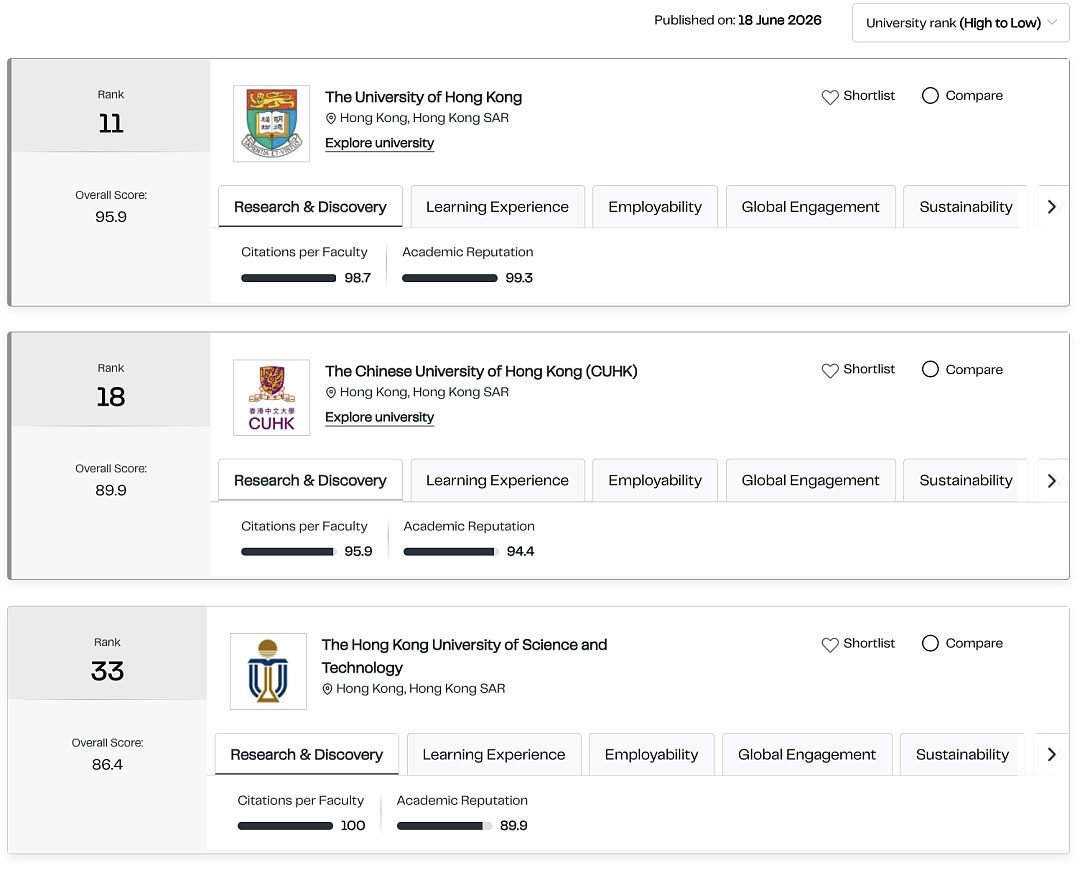Viewport: 1080px width, 870px height.
Task: Open Sustainability tab in HKUST card
Action: 962,754
